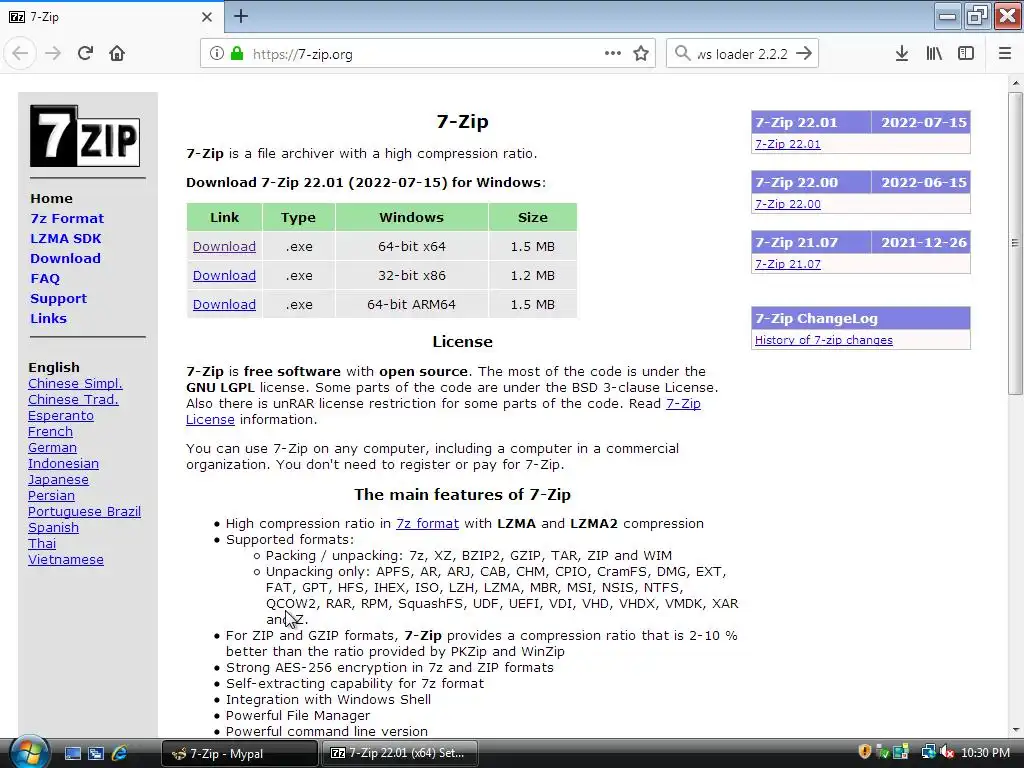Image resolution: width=1024 pixels, height=768 pixels.
Task: Open the 7z format link
Action: 427,524
